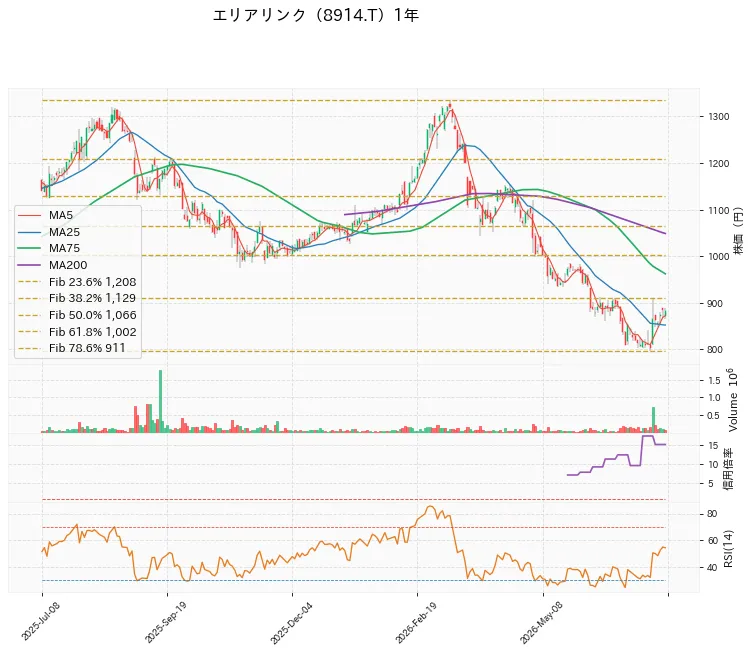
Task: Select Fib 78.6% 911 legend entry
Action: click(x=72, y=348)
